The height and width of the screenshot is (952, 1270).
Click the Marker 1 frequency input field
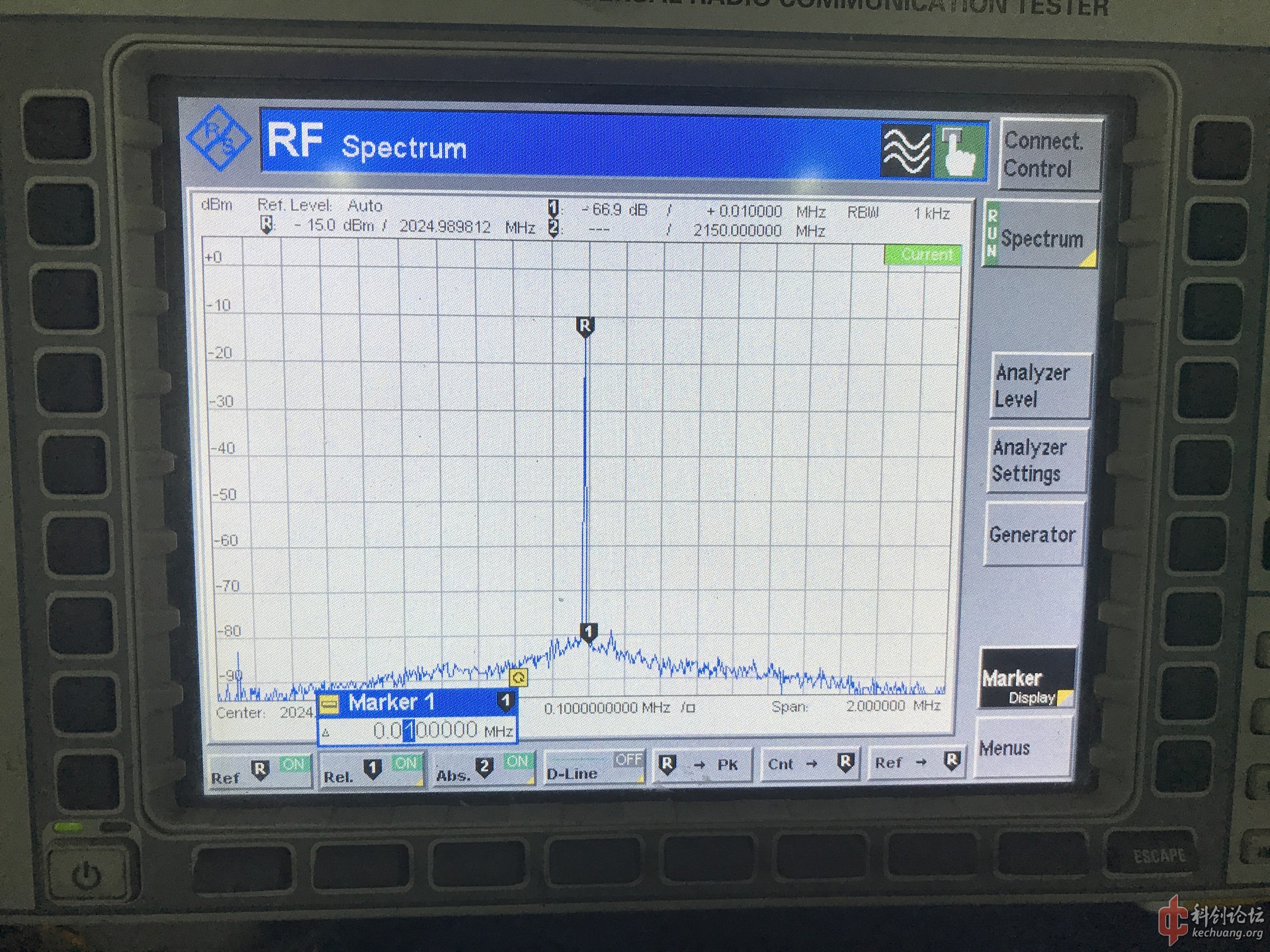tap(423, 731)
